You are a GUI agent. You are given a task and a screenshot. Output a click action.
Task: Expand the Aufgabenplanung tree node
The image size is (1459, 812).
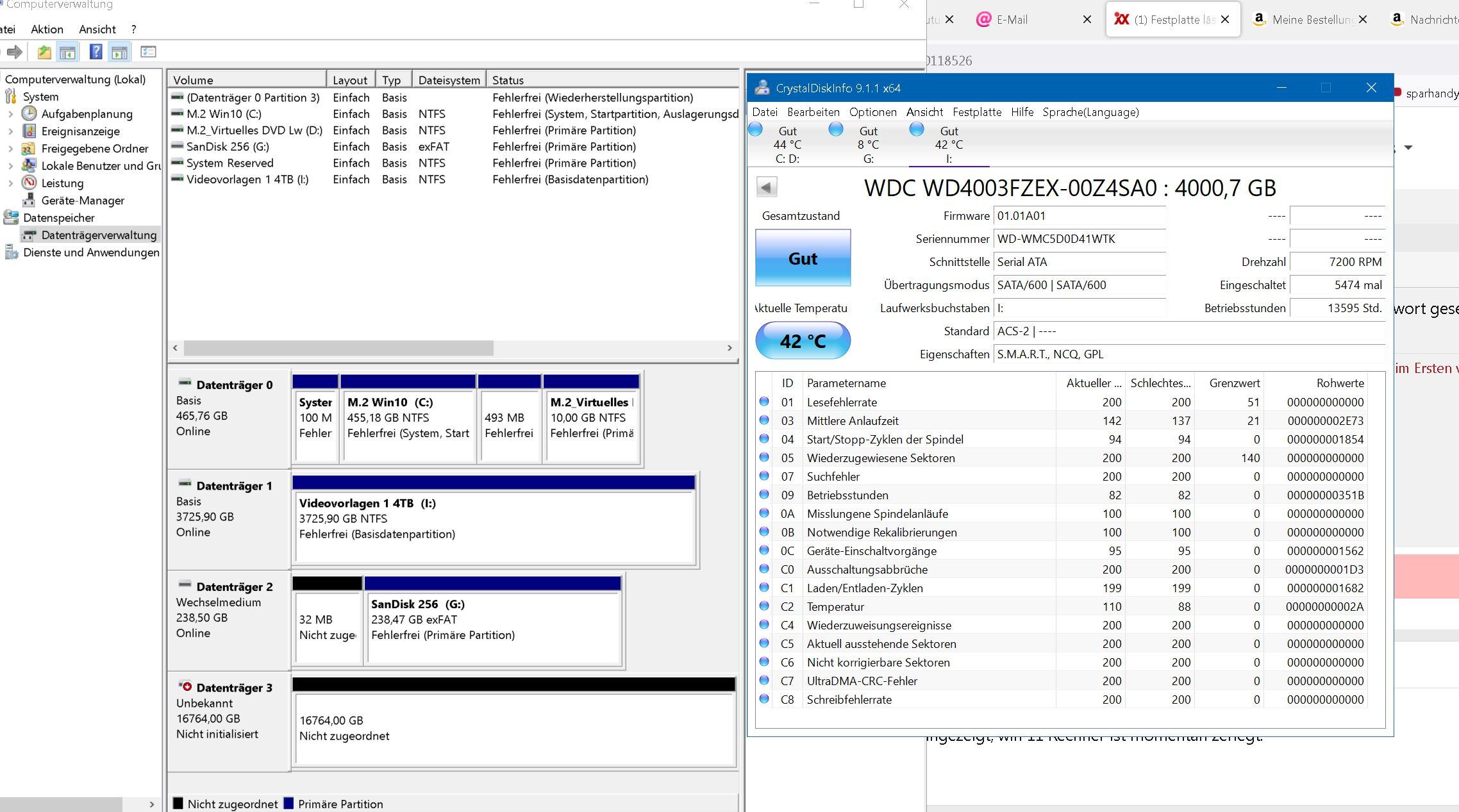point(10,114)
